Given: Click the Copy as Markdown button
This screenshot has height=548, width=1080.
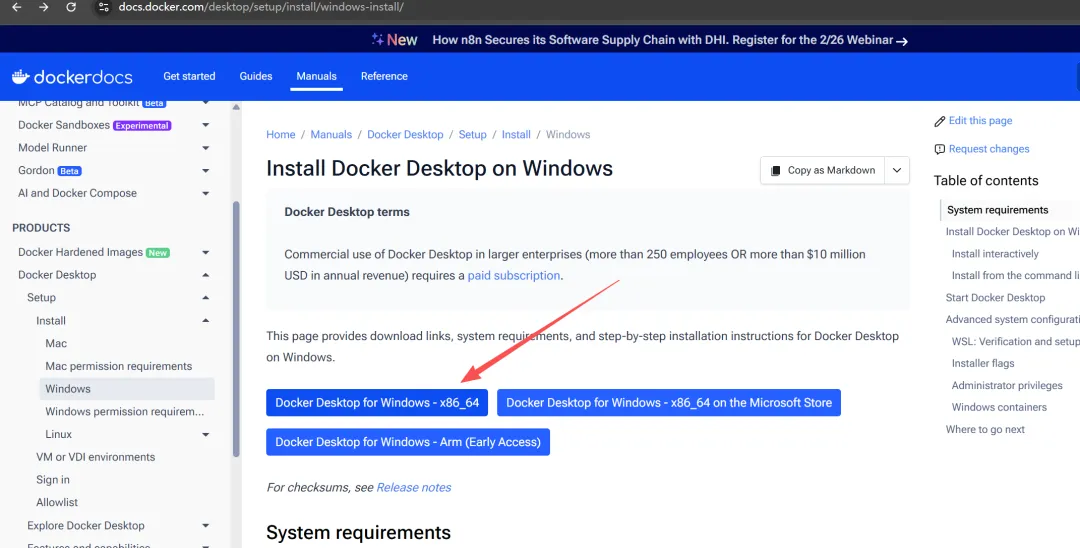Looking at the screenshot, I should (822, 170).
